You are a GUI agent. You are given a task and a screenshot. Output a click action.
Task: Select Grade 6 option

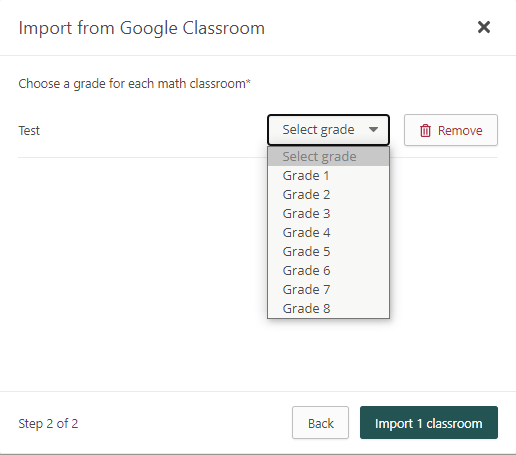coord(328,271)
